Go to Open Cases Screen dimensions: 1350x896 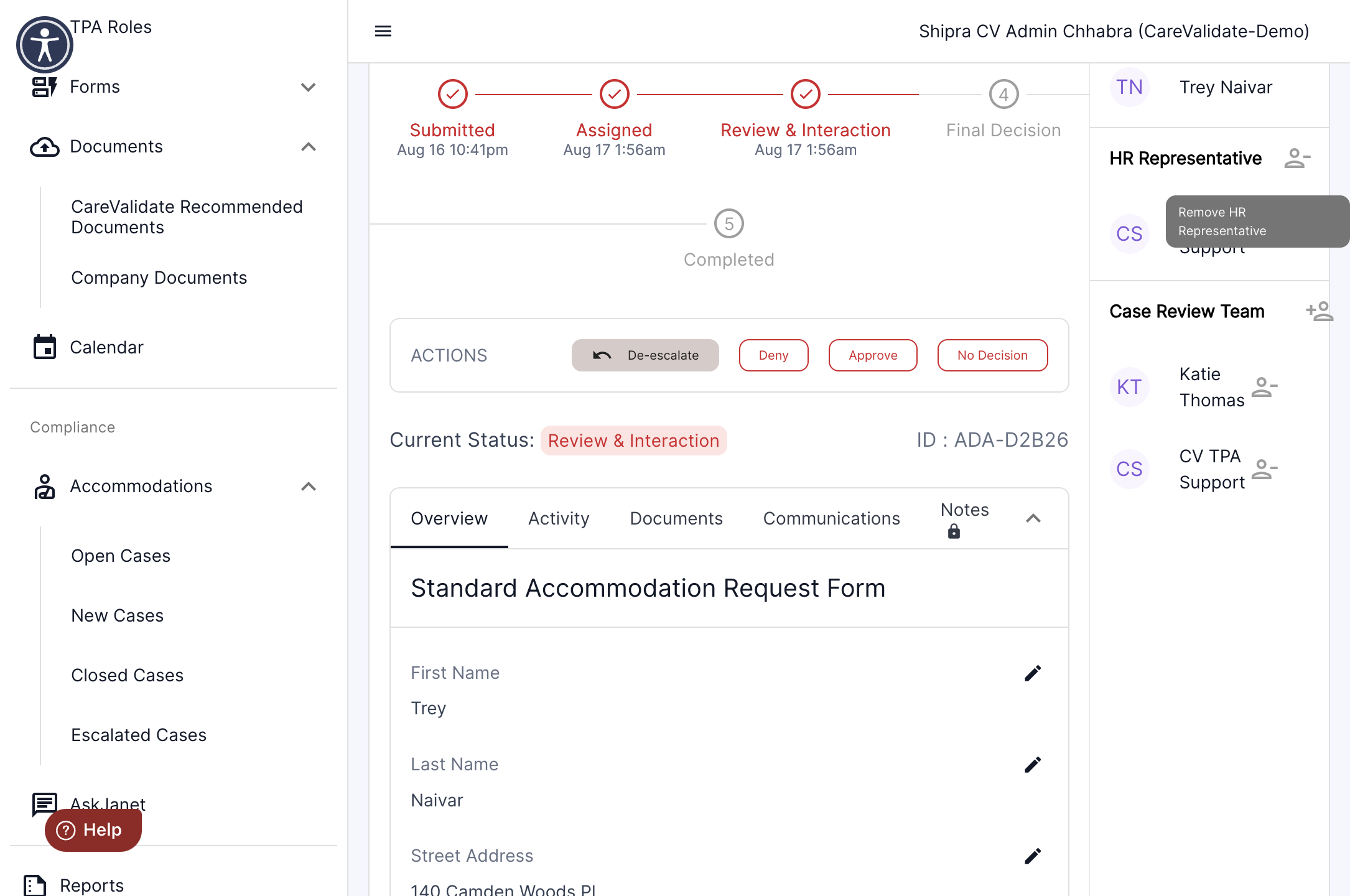coord(121,556)
